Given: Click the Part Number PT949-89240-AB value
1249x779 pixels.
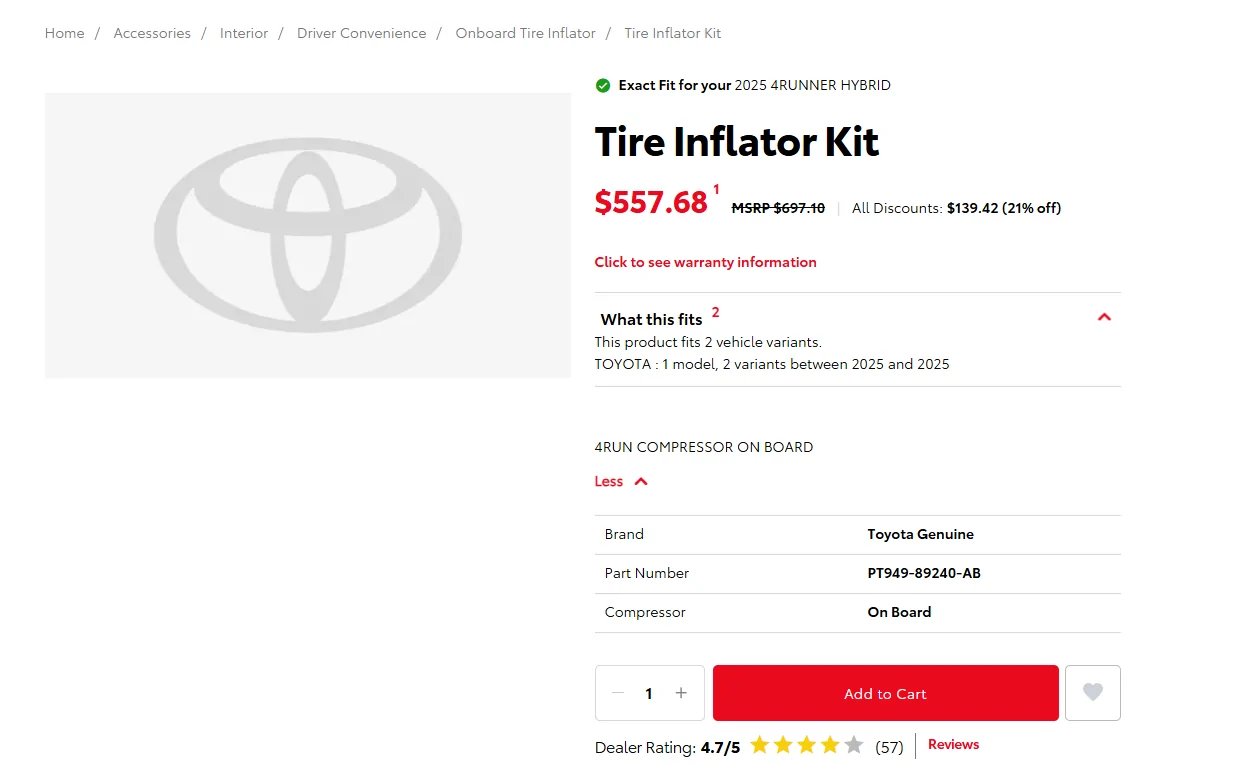Looking at the screenshot, I should coord(924,573).
